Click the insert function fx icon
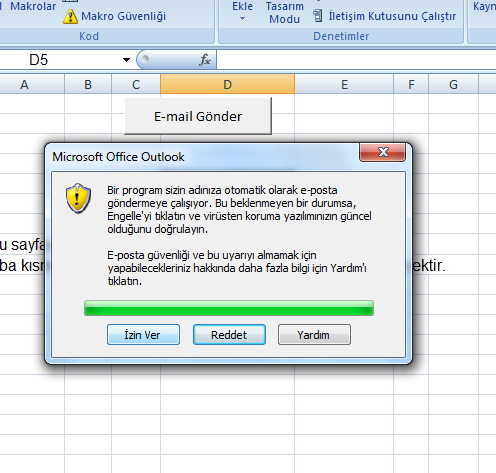 [205, 60]
